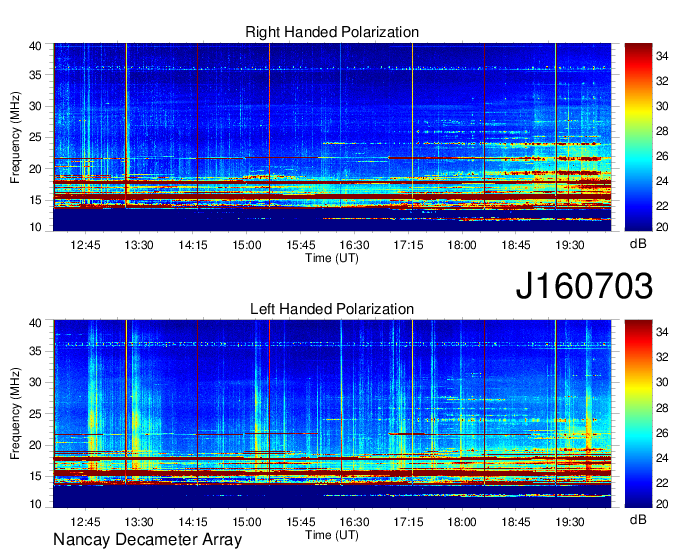Click 22 dB label on Left Handed colorbar
This screenshot has width=680, height=552.
coord(662,483)
